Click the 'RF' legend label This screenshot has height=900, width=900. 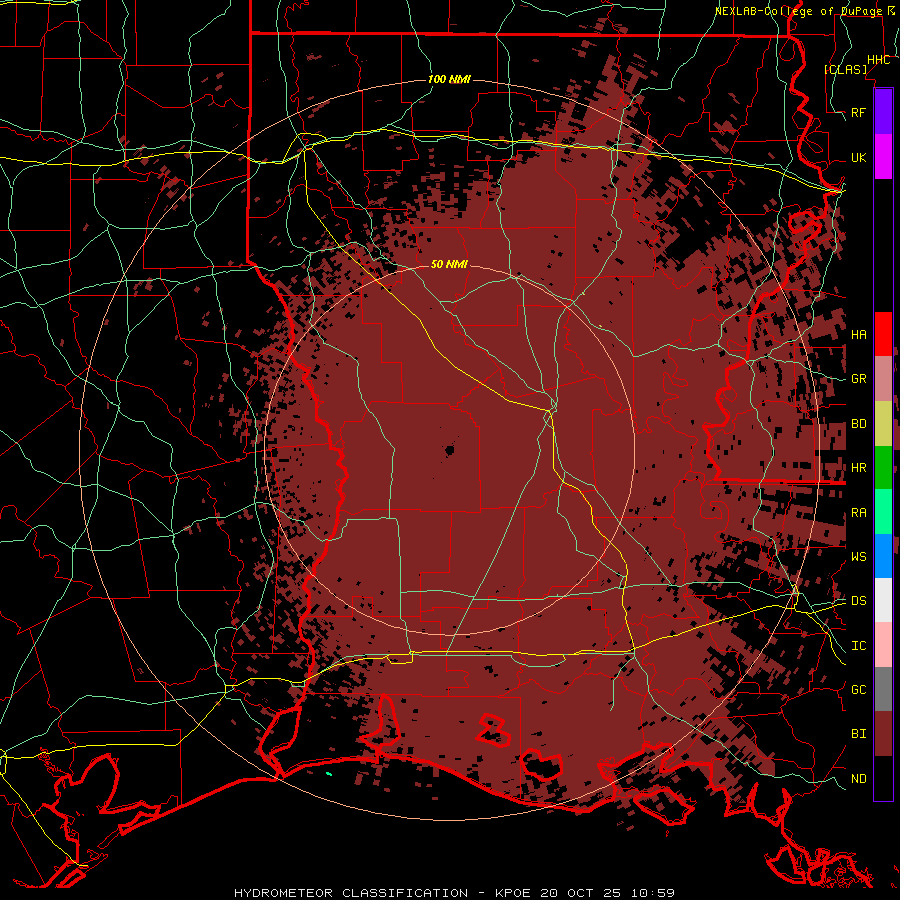click(859, 112)
